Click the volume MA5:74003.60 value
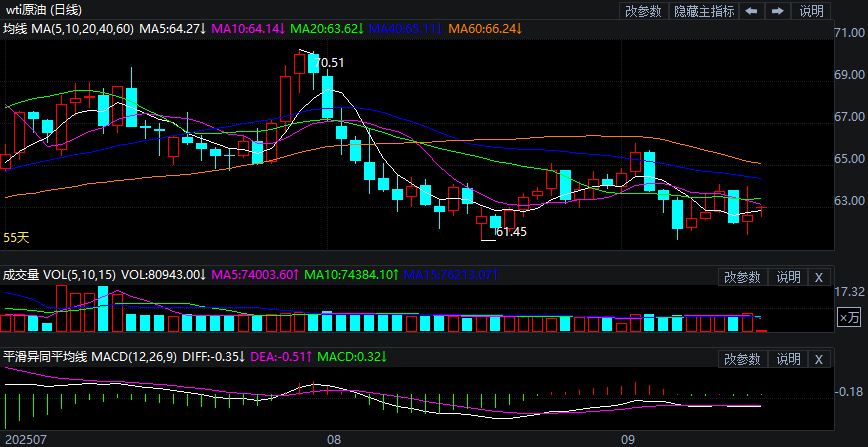This screenshot has height=447, width=868. (x=256, y=274)
